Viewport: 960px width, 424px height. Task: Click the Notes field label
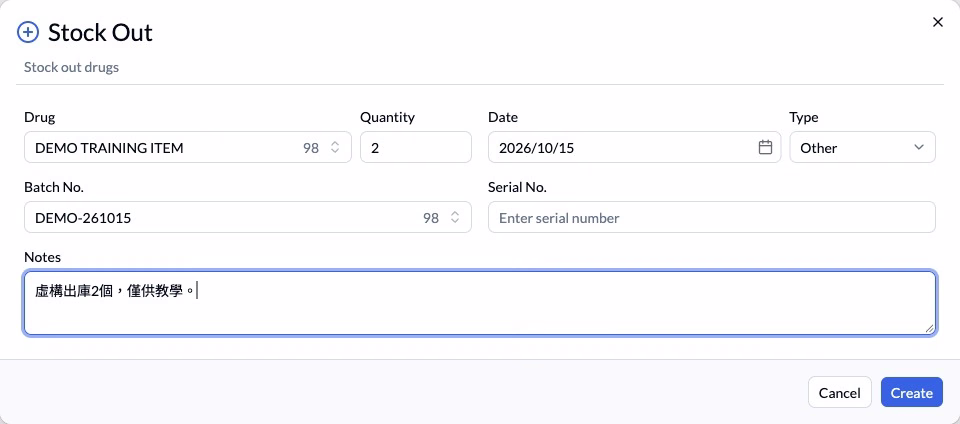(x=42, y=257)
